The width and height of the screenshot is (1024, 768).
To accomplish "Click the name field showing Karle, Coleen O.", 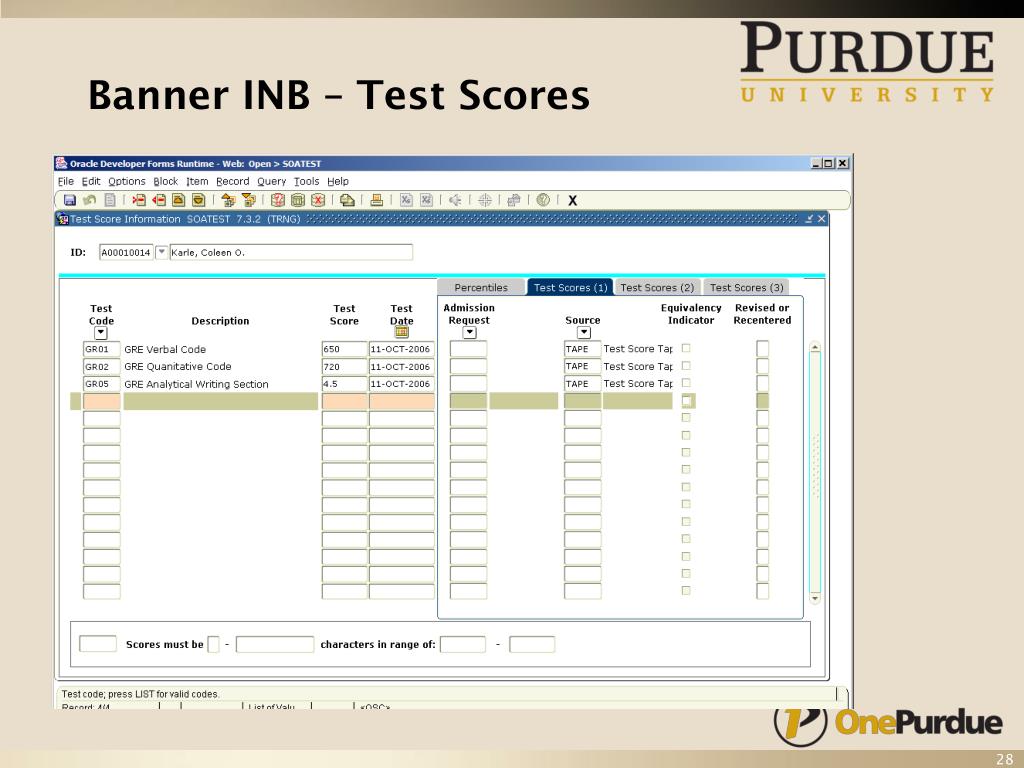I will pyautogui.click(x=291, y=252).
